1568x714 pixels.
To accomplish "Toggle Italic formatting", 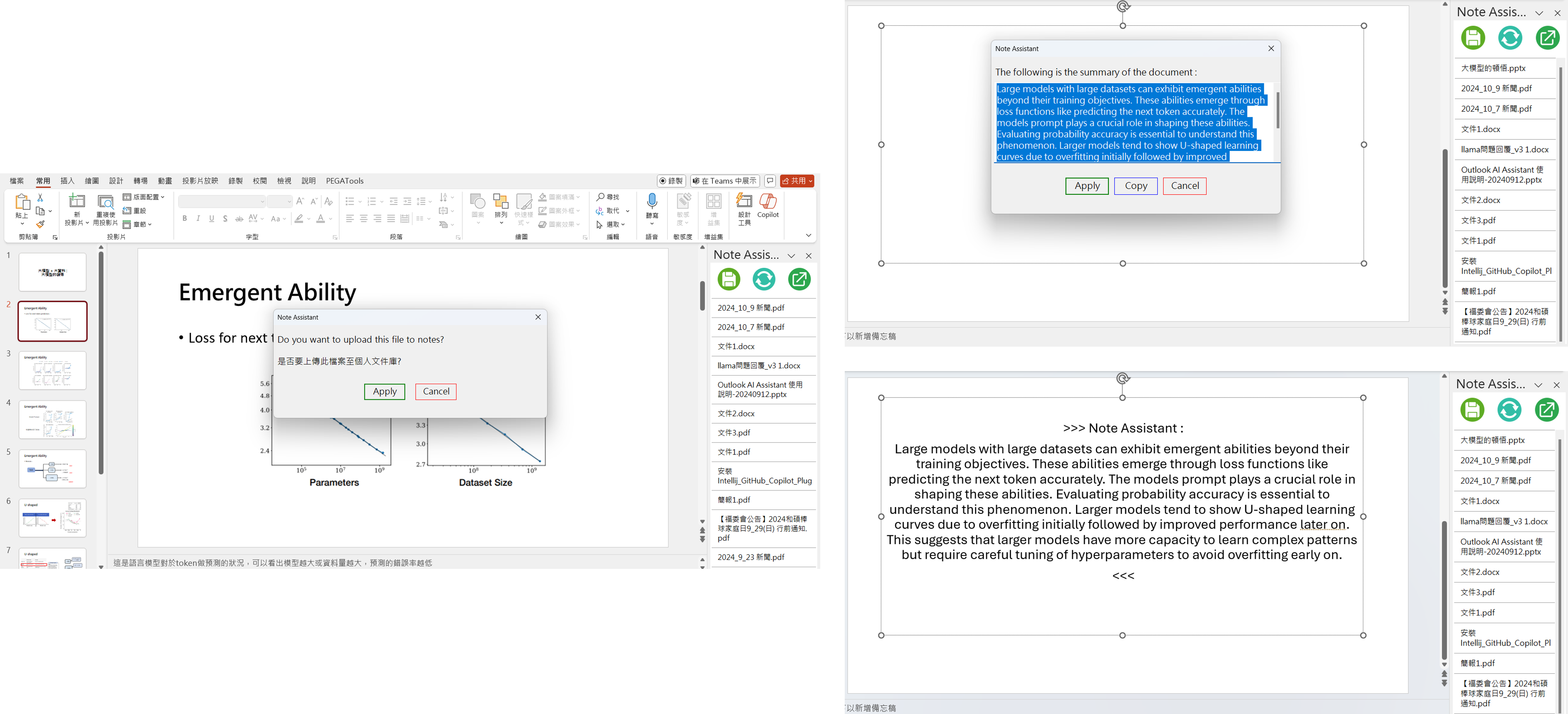I will [198, 219].
